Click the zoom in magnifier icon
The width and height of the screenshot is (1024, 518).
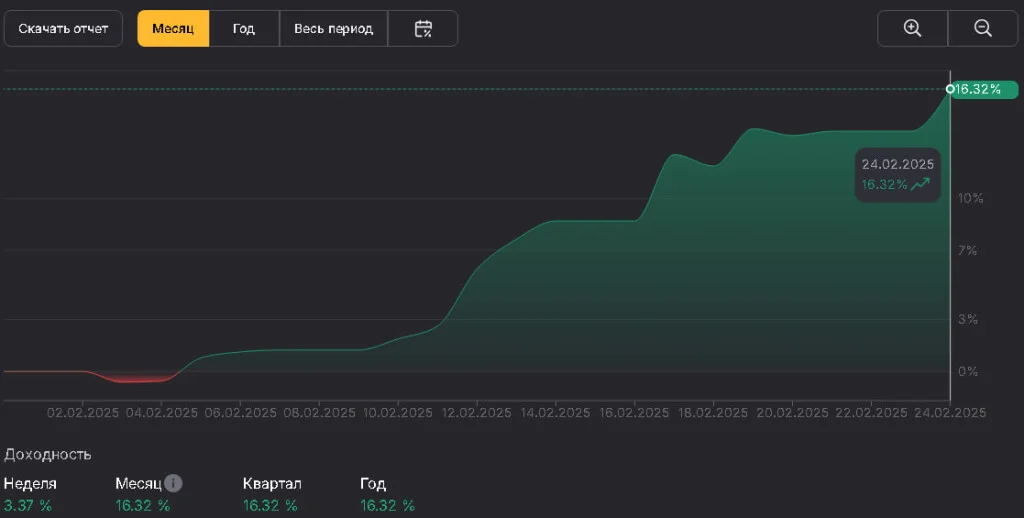[912, 28]
